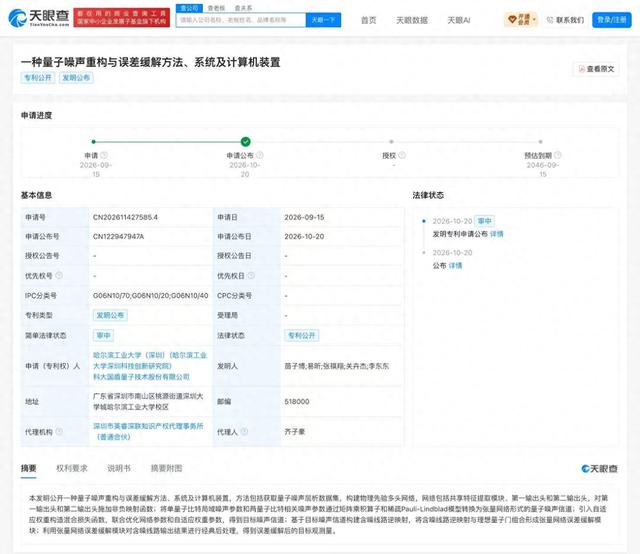
Task: Select the 查关系 search tab
Action: (x=243, y=8)
